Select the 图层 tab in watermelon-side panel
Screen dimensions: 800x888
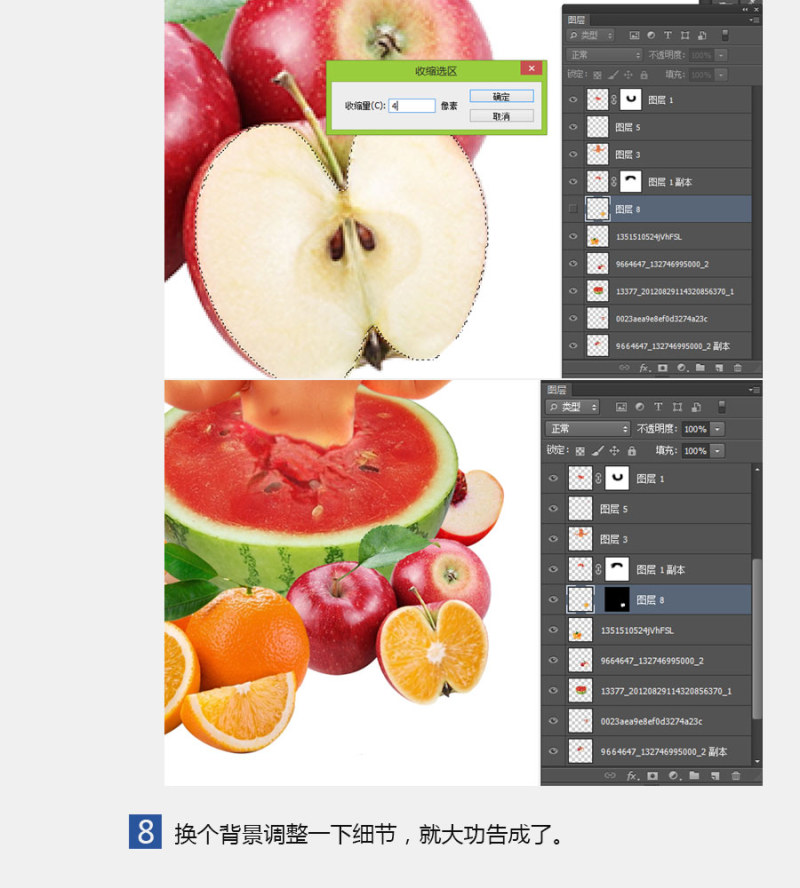[557, 390]
